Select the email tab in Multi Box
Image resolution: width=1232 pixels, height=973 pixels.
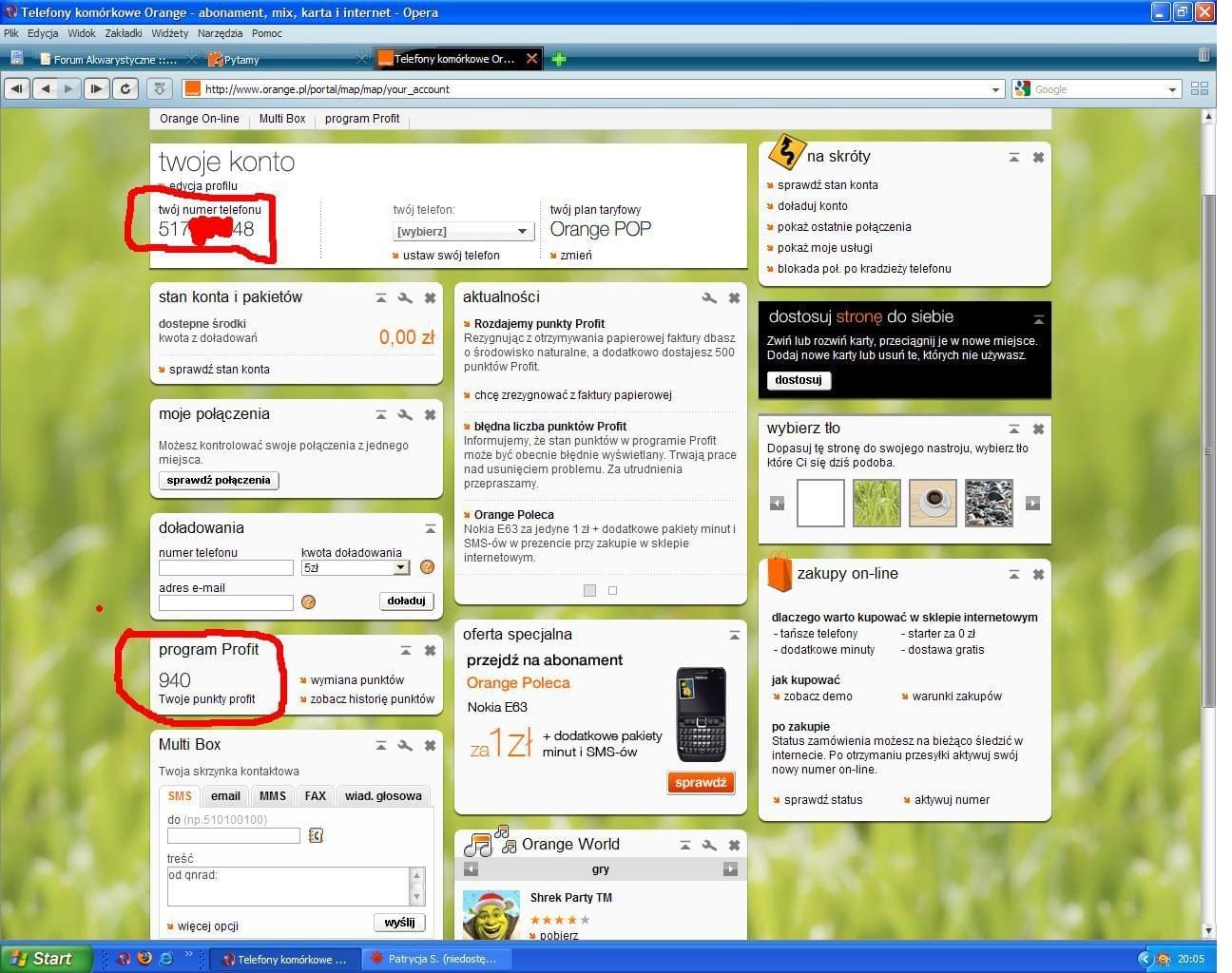click(225, 796)
